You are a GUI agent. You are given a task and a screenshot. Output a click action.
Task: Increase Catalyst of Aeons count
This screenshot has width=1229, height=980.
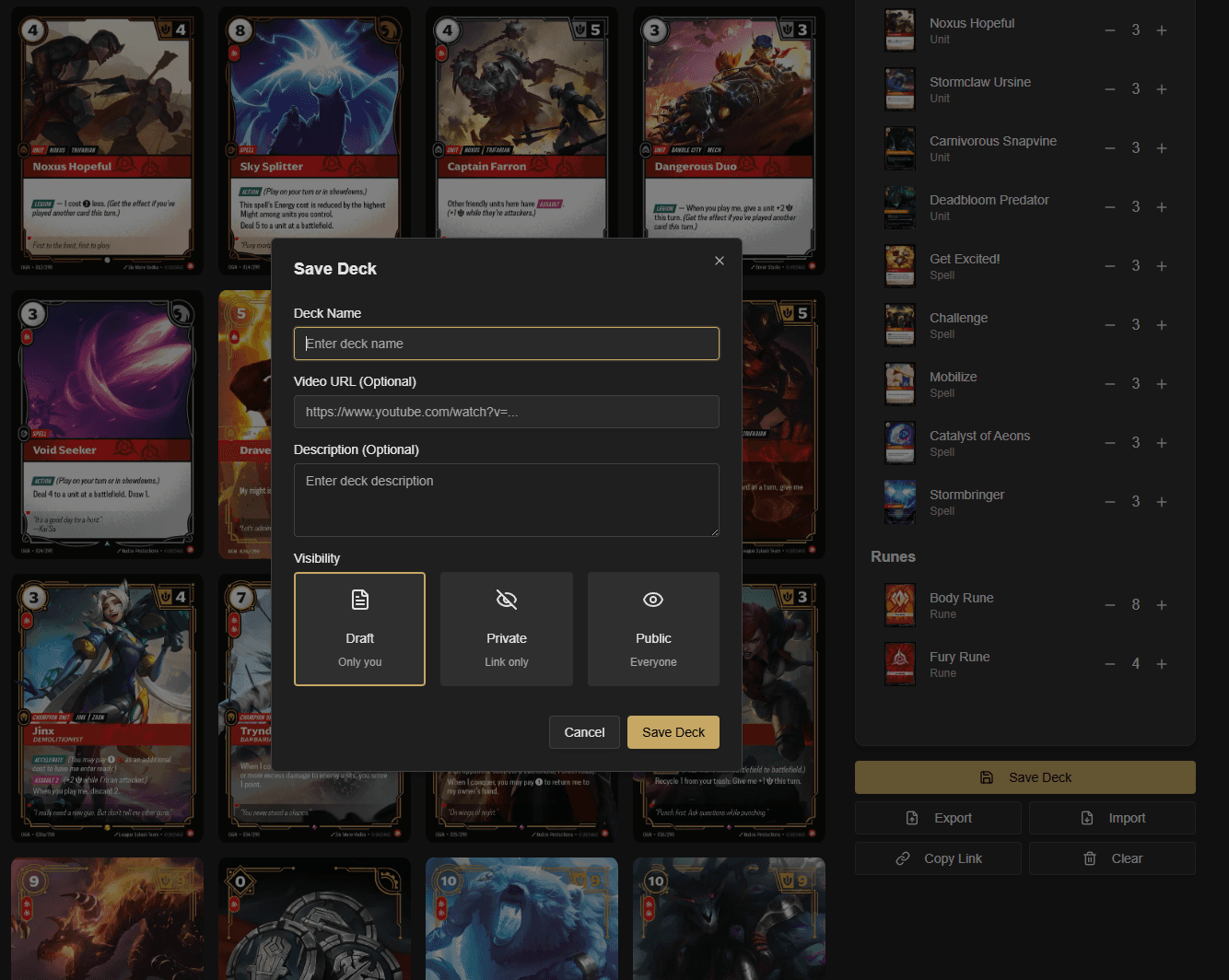click(1162, 443)
